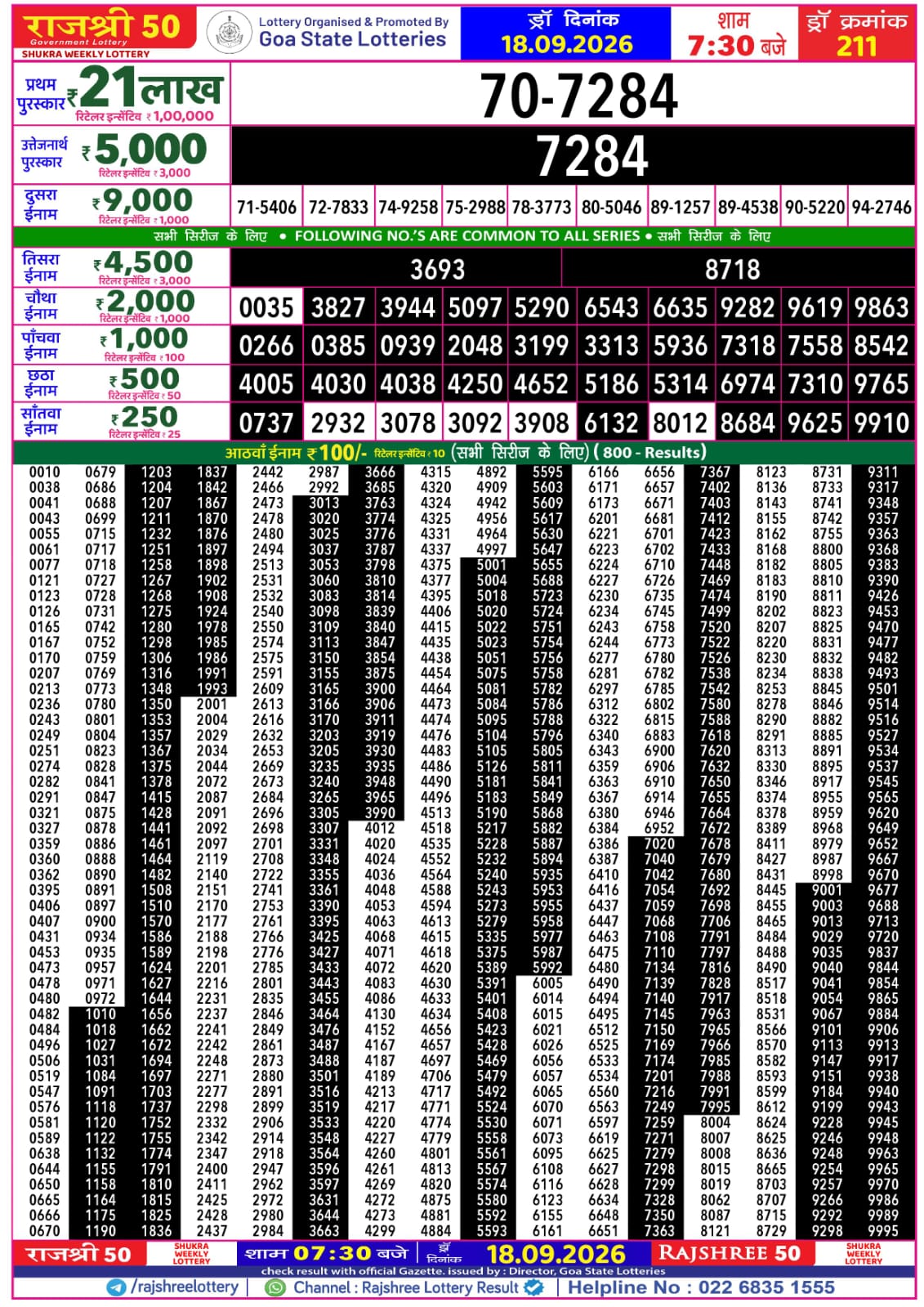
Task: Click third prize number 3693
Action: pos(437,269)
